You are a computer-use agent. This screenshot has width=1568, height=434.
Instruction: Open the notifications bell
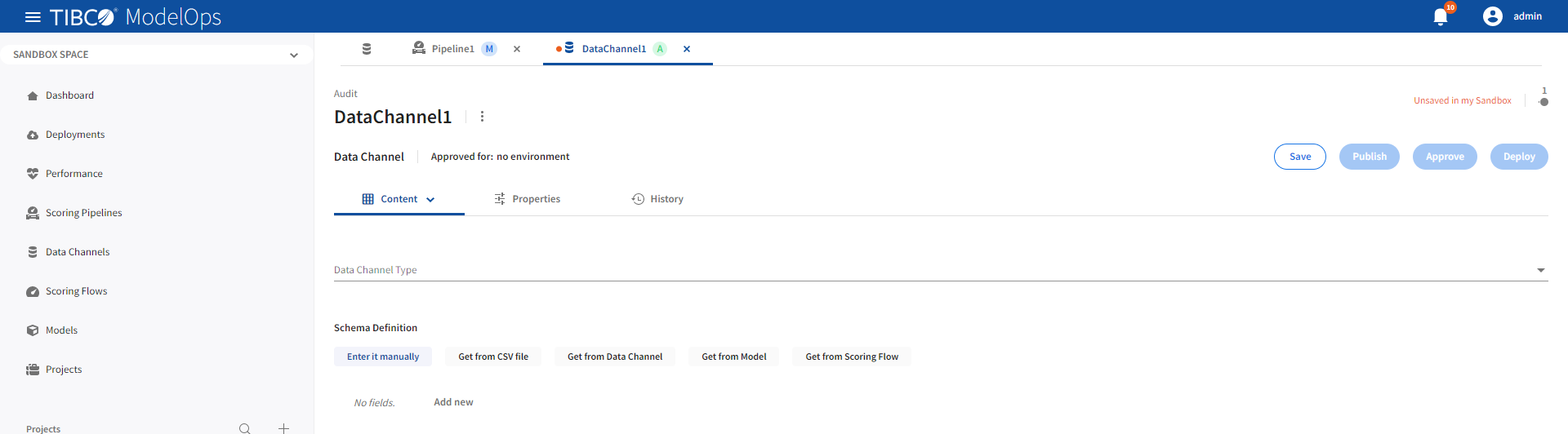tap(1441, 17)
